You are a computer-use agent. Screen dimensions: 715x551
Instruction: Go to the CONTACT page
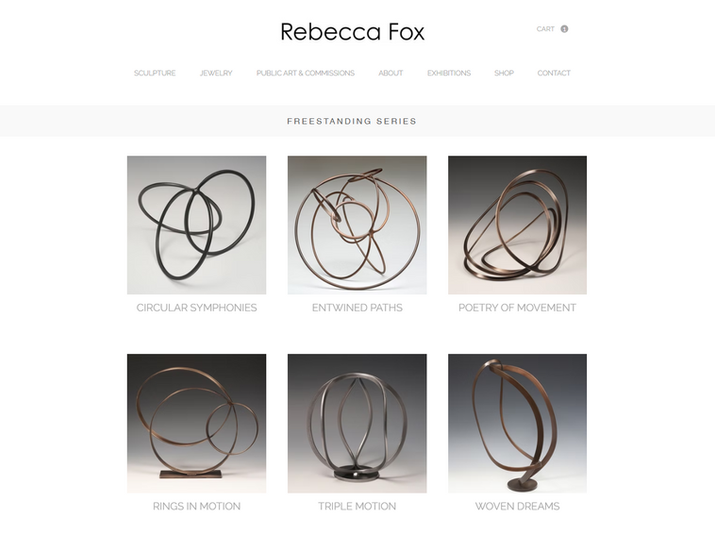(x=554, y=73)
